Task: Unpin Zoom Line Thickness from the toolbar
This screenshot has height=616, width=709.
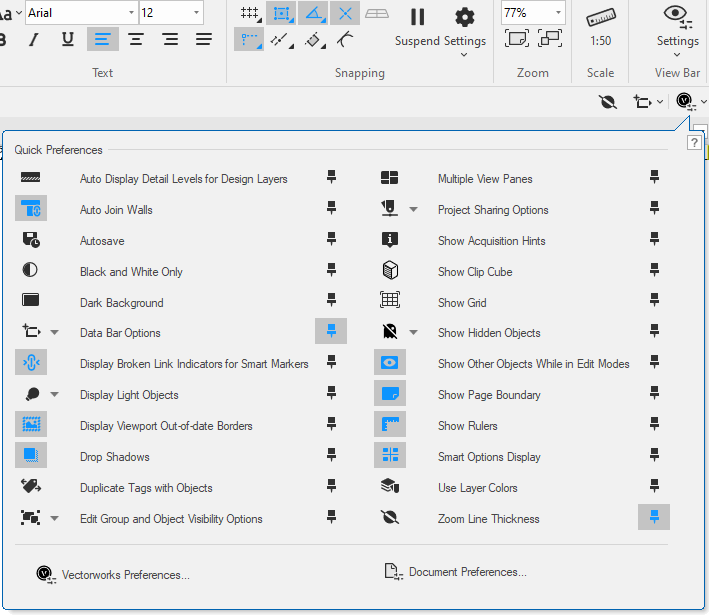Action: click(x=654, y=517)
